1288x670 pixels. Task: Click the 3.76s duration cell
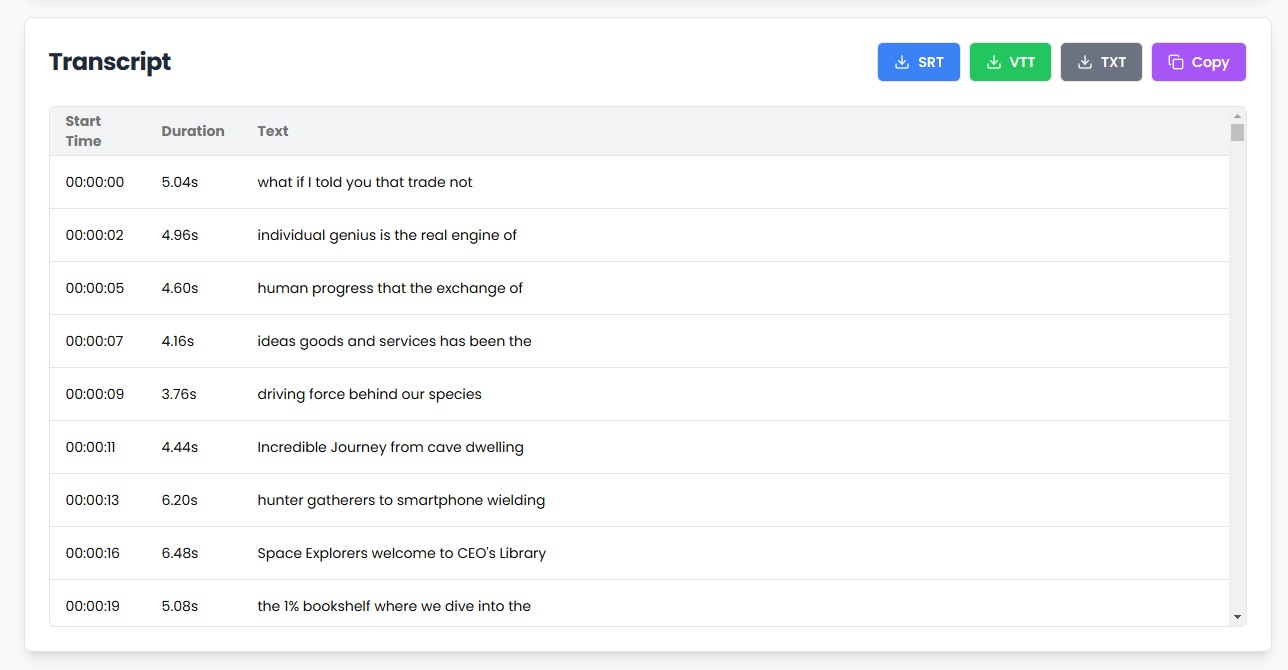pos(179,394)
